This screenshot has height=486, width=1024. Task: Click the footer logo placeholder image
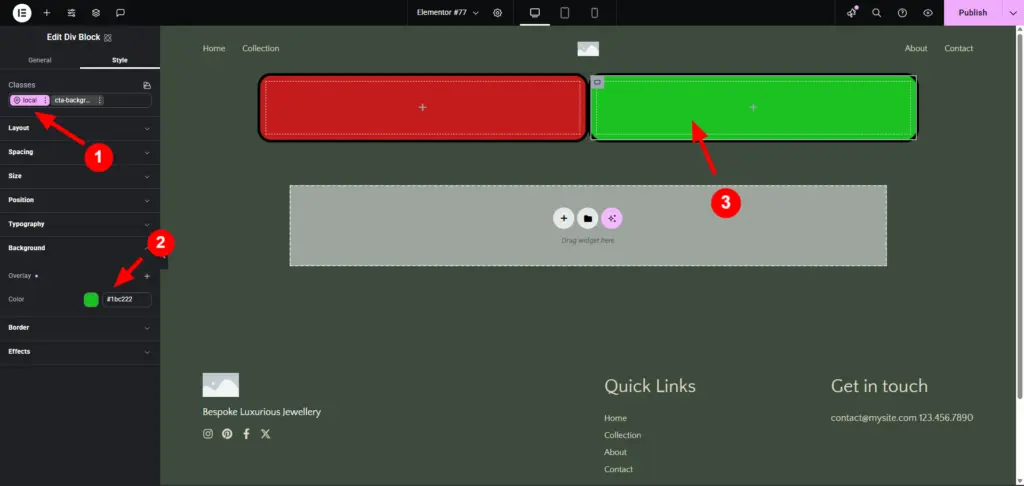(221, 385)
